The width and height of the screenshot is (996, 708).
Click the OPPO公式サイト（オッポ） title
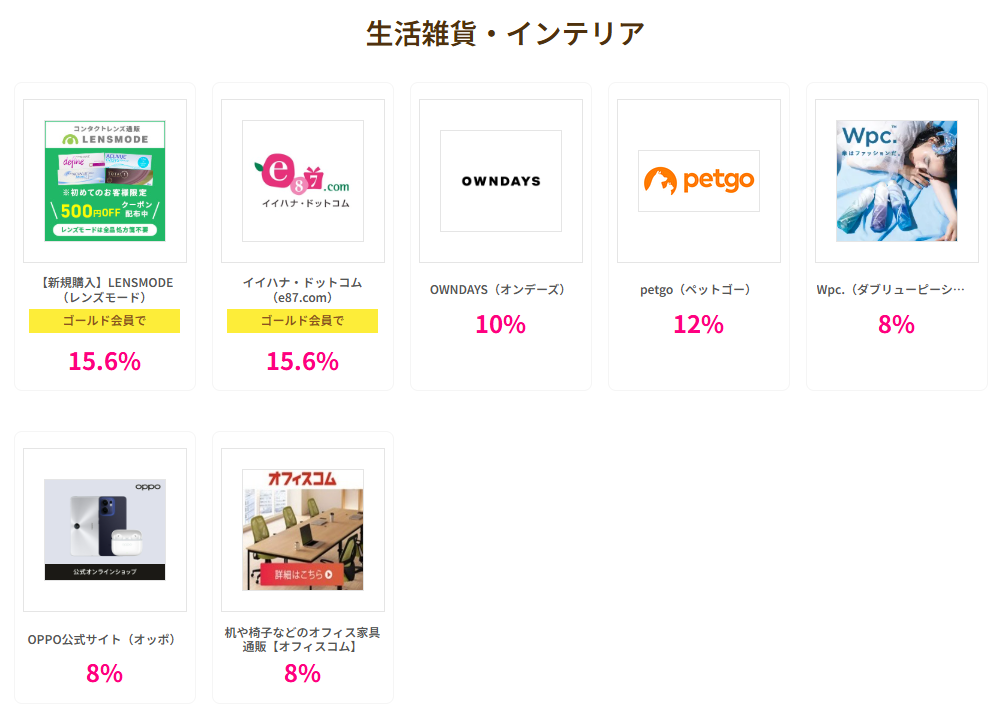104,639
